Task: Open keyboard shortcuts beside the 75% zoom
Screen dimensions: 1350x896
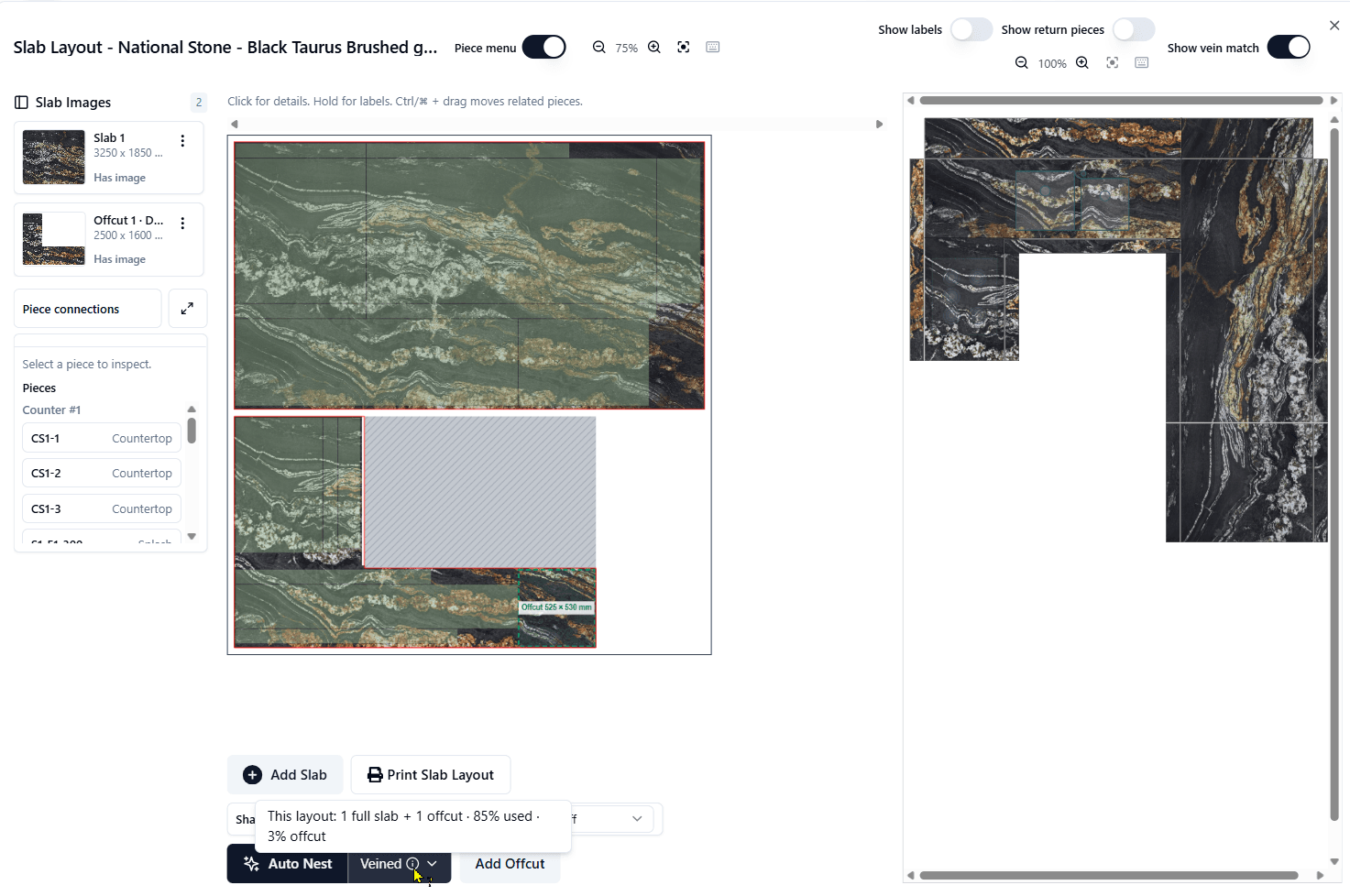Action: (713, 47)
